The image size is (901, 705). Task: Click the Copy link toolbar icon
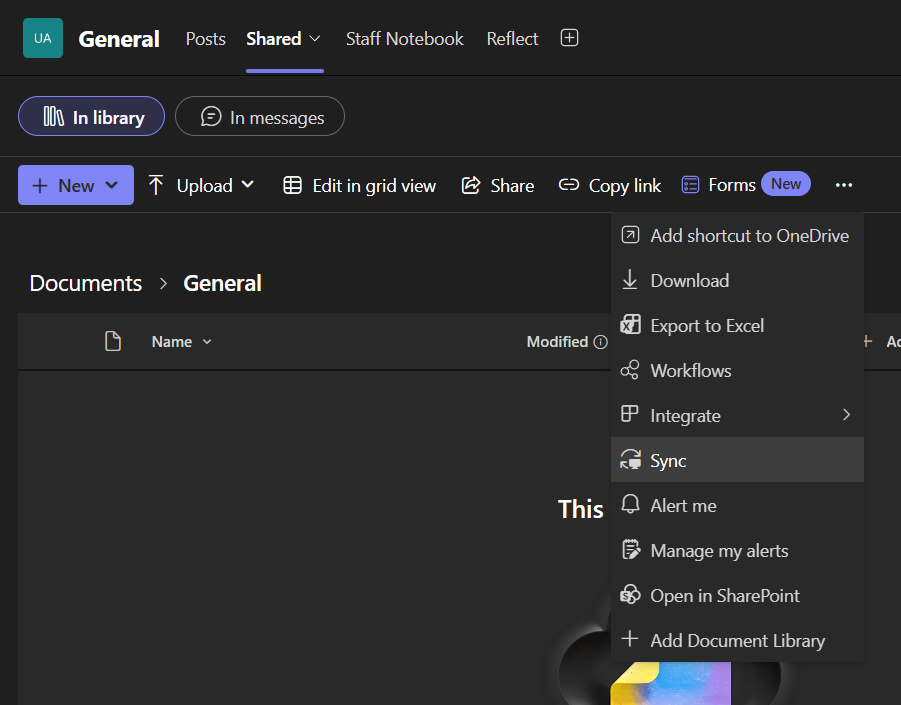pos(569,185)
